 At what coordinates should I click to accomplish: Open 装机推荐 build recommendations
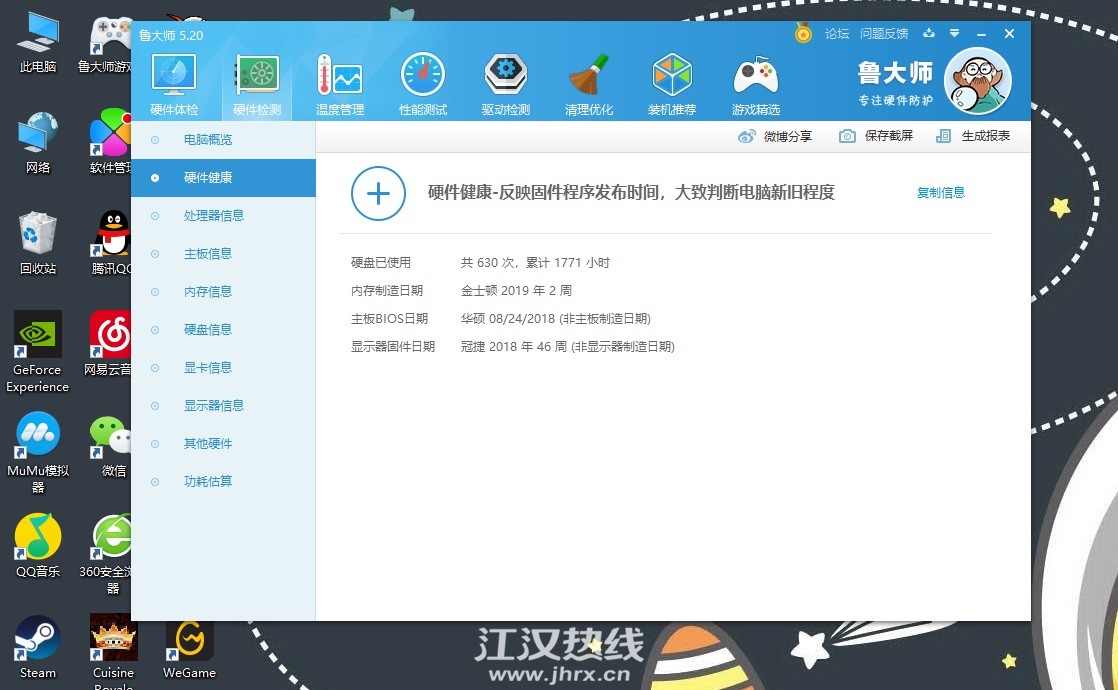(x=672, y=84)
